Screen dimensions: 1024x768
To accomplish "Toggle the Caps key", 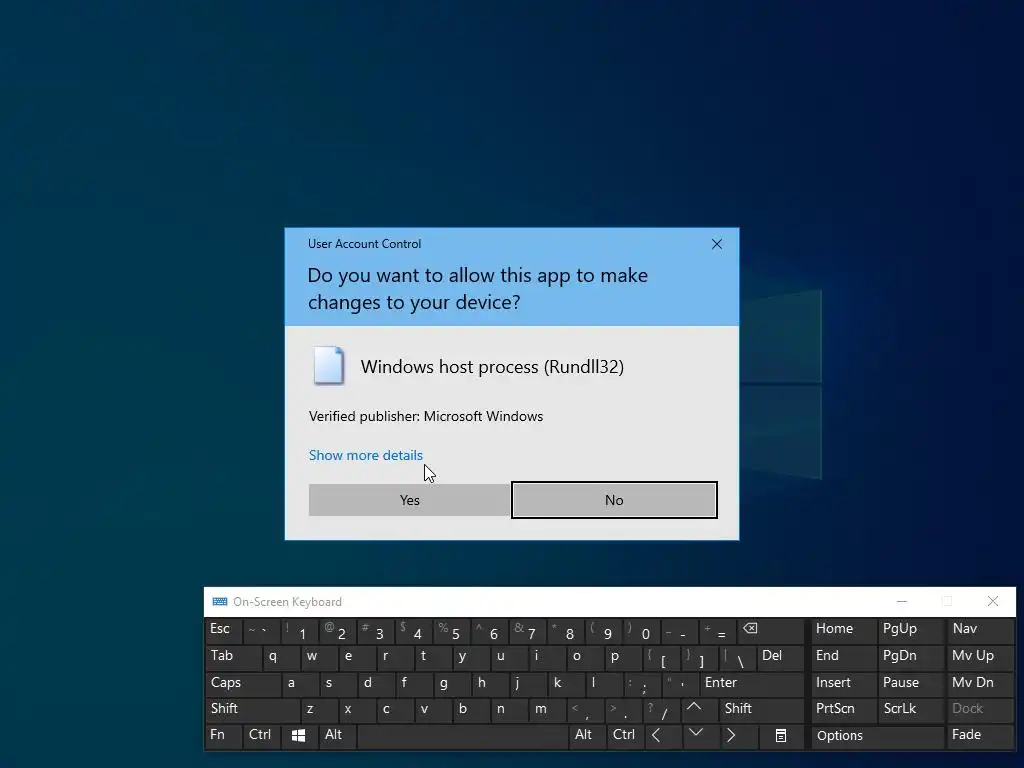I will pos(243,684).
